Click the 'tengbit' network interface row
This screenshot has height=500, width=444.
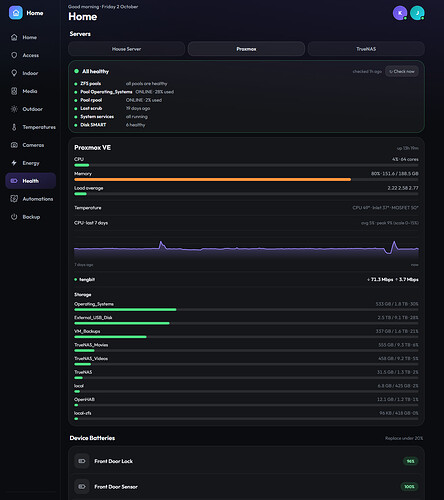click(x=246, y=279)
